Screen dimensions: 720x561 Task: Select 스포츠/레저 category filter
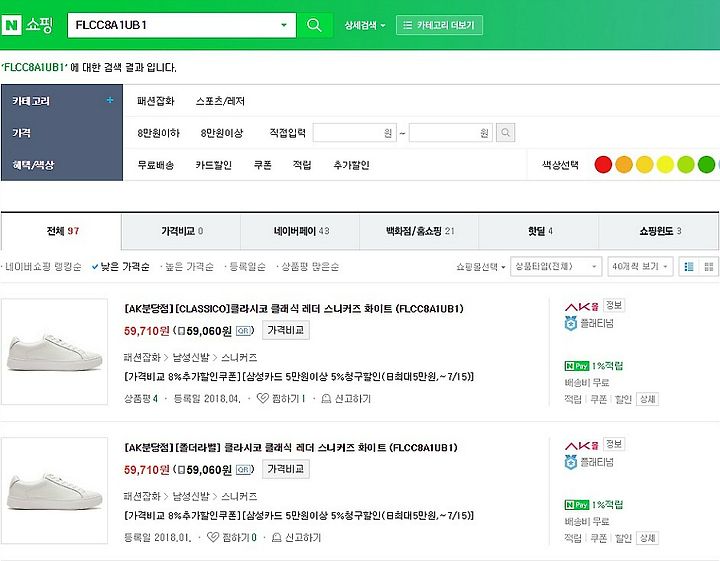coord(220,101)
